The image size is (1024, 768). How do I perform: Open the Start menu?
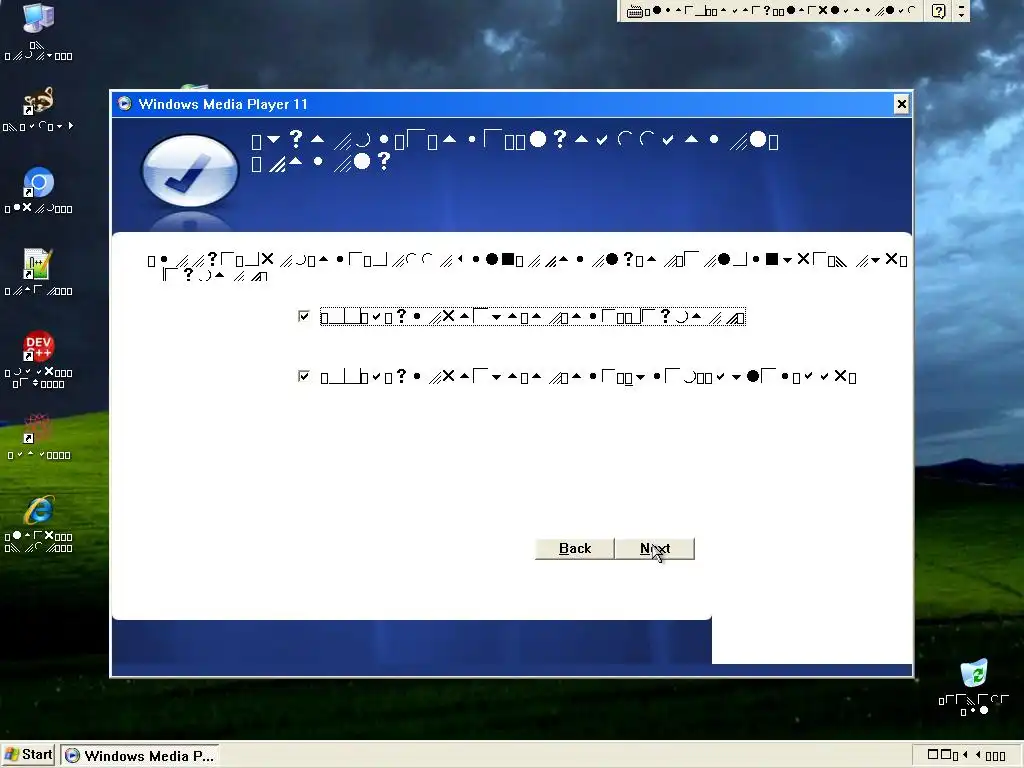pos(29,755)
